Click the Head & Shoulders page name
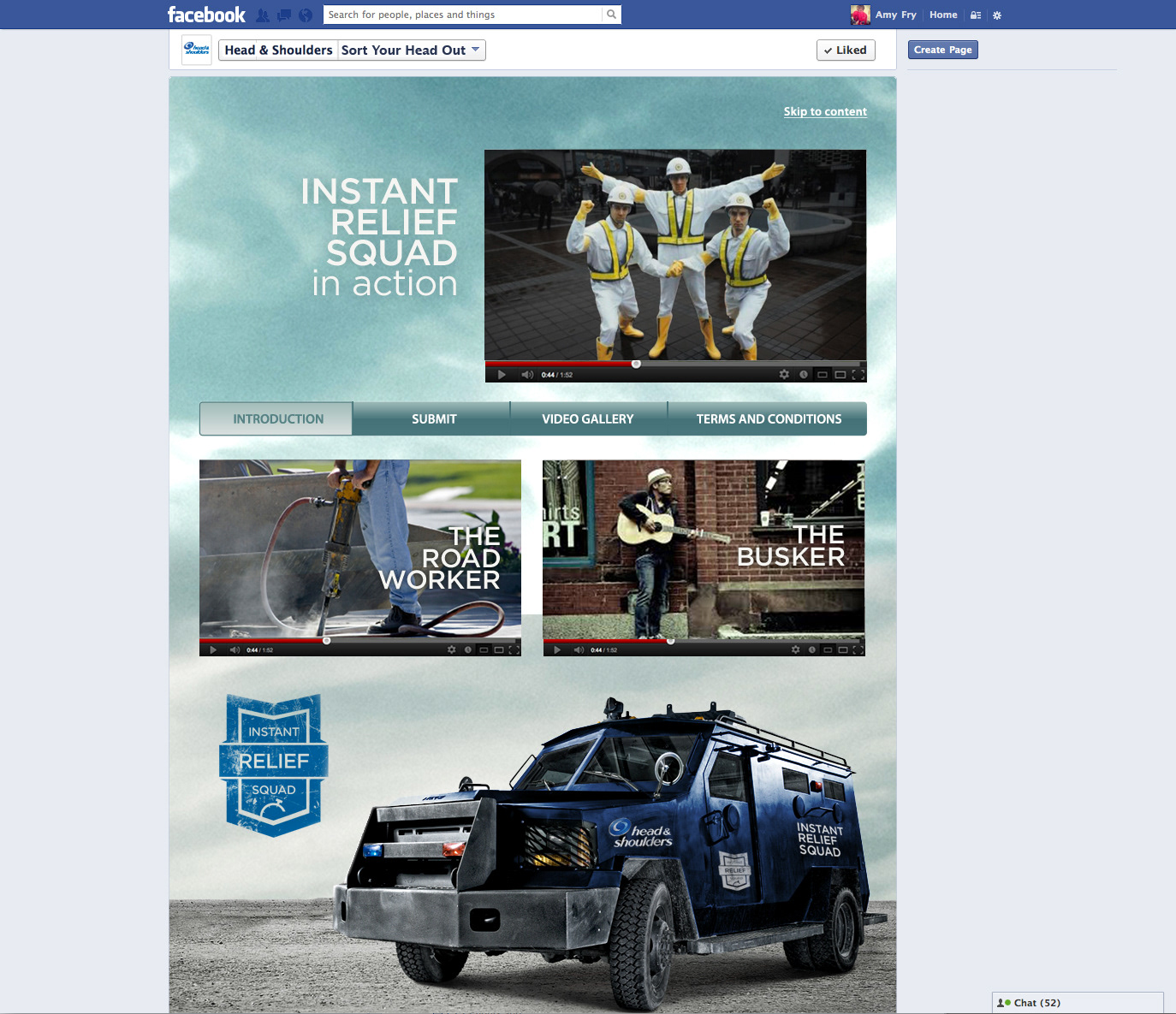 (278, 50)
